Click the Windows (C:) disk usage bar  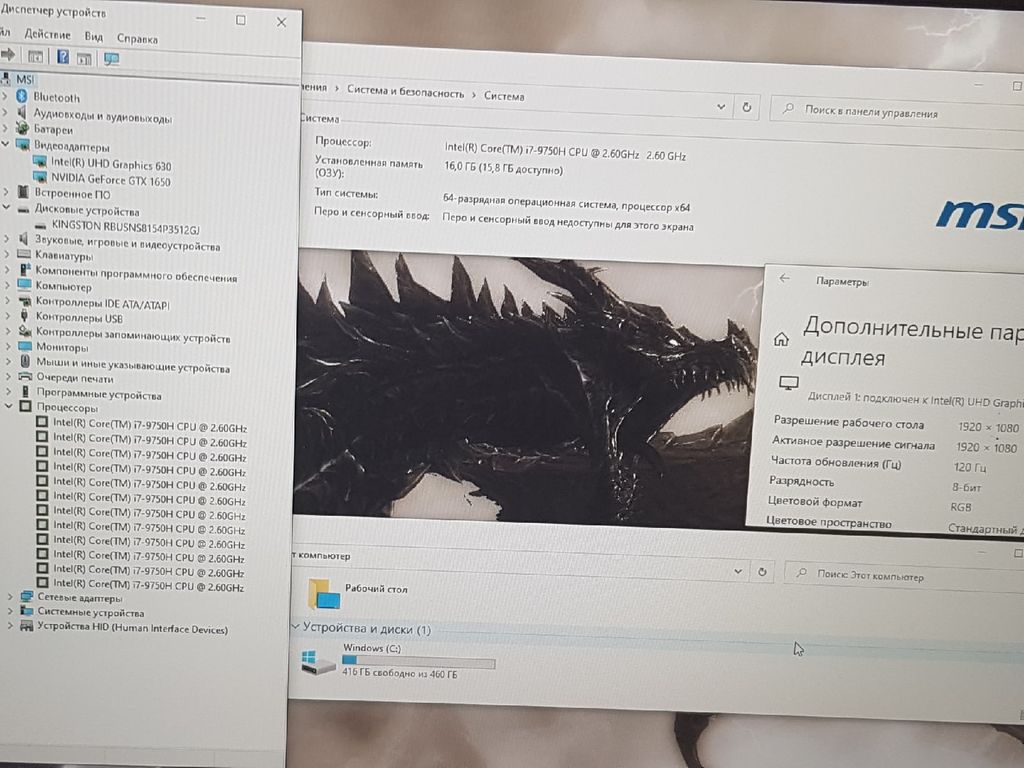pyautogui.click(x=419, y=662)
